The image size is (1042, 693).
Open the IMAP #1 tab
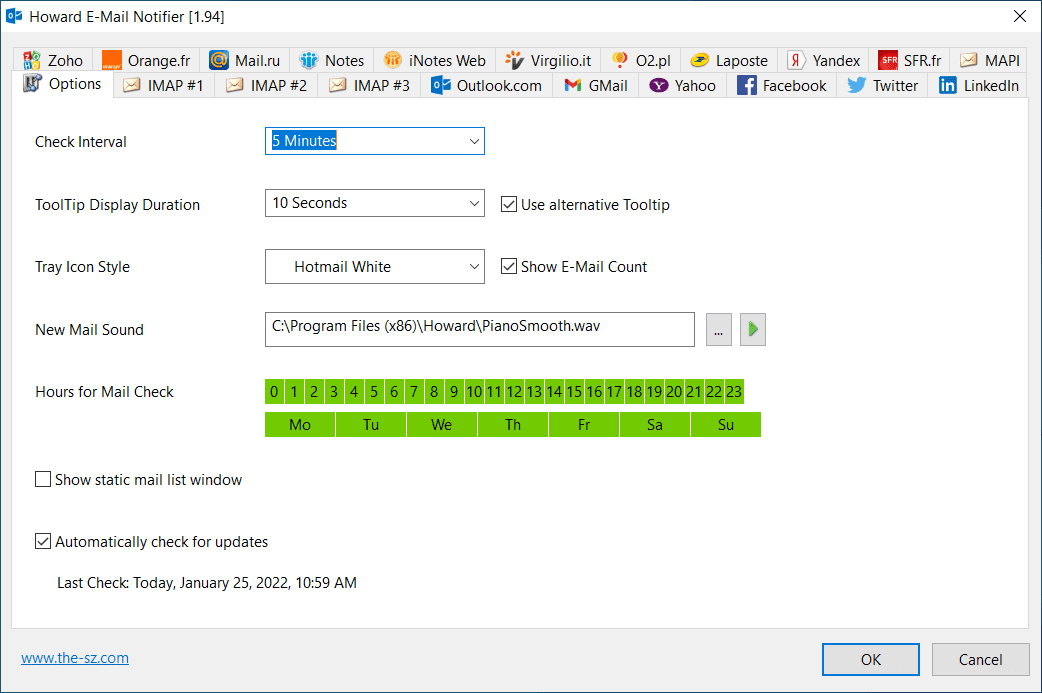coord(163,86)
